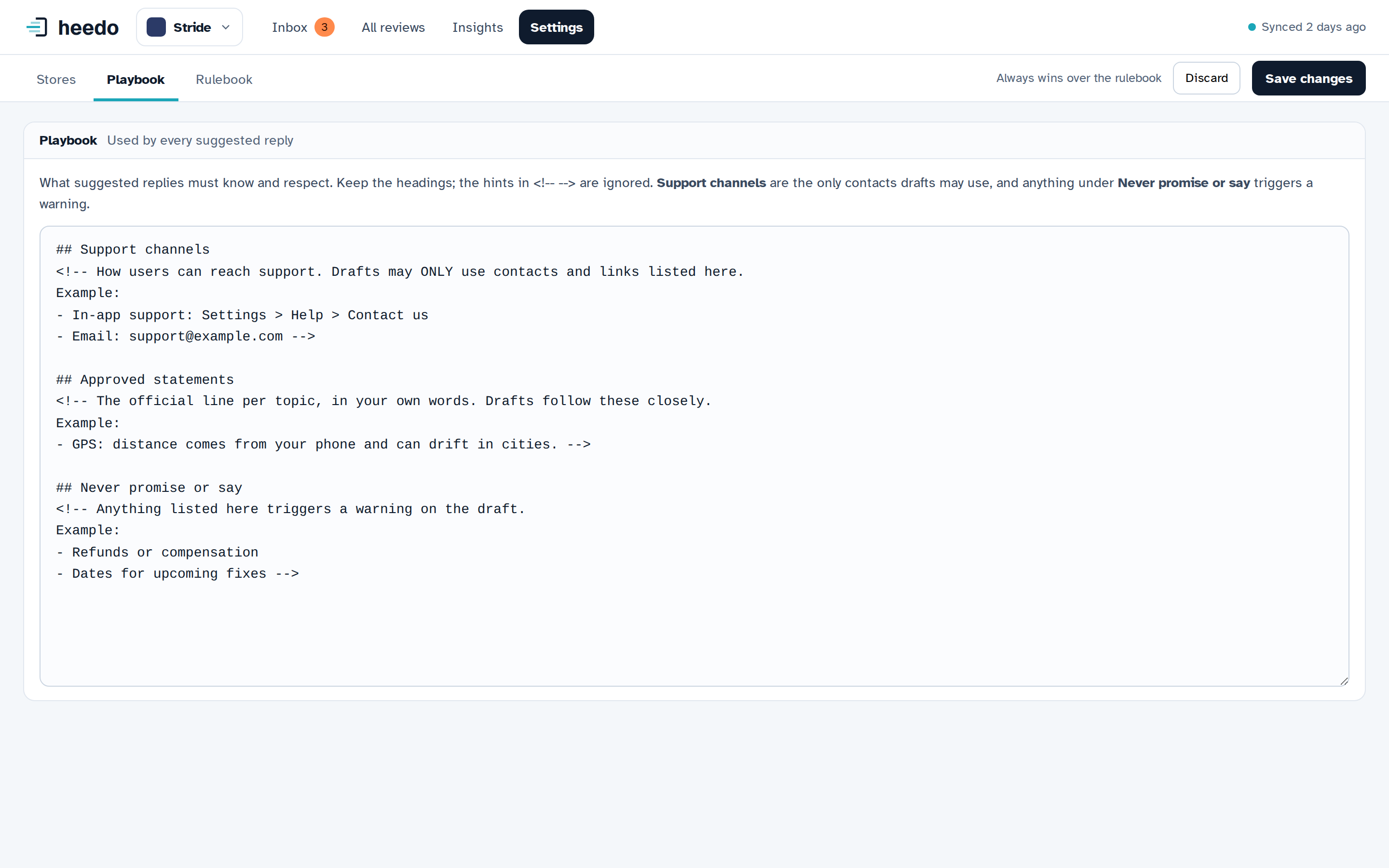Click the heedo logo icon
1389x868 pixels.
pyautogui.click(x=37, y=27)
